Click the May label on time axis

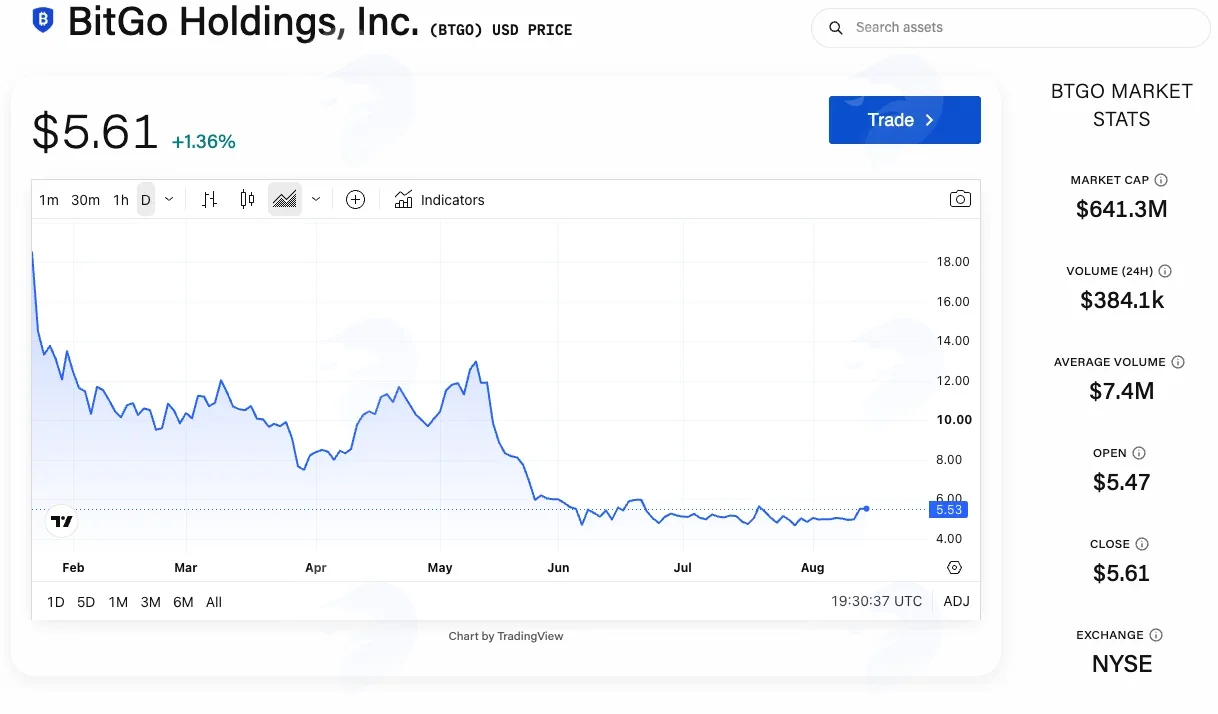[x=440, y=567]
